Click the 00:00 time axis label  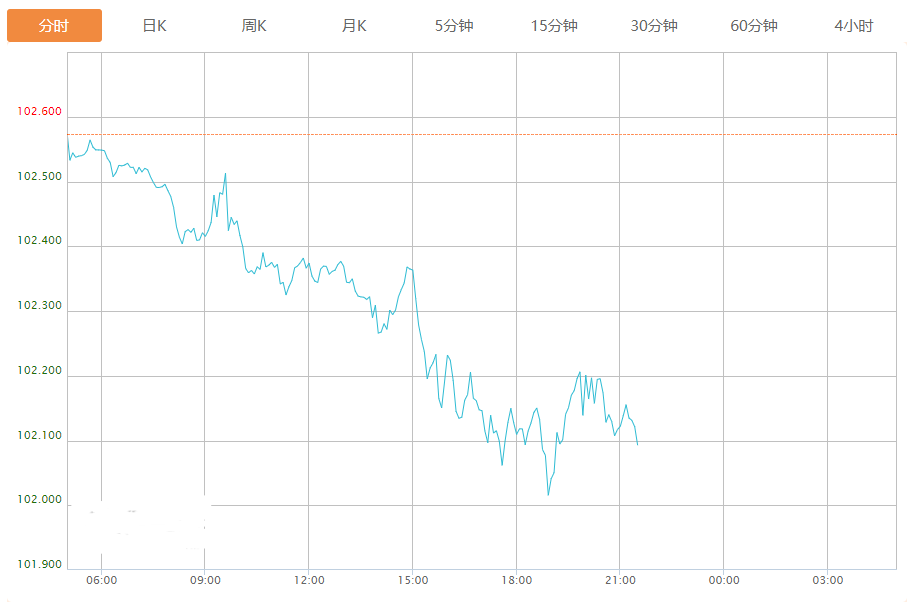point(724,580)
